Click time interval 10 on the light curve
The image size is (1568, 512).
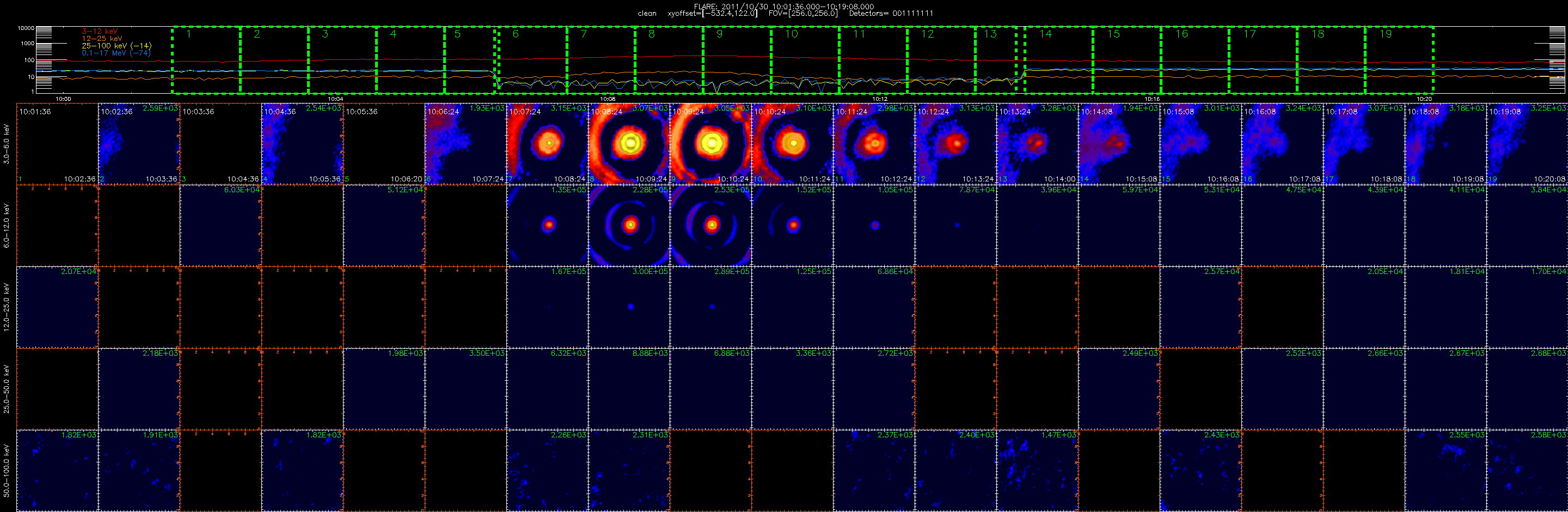point(805,60)
